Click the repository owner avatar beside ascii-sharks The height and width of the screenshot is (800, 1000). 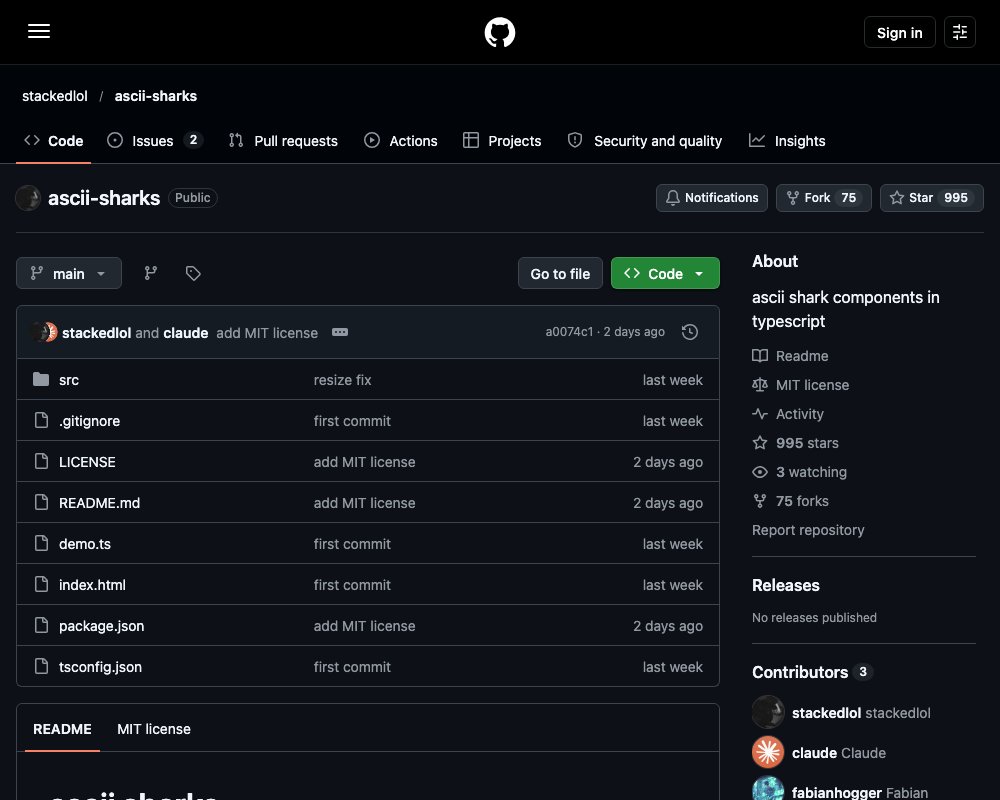(28, 198)
